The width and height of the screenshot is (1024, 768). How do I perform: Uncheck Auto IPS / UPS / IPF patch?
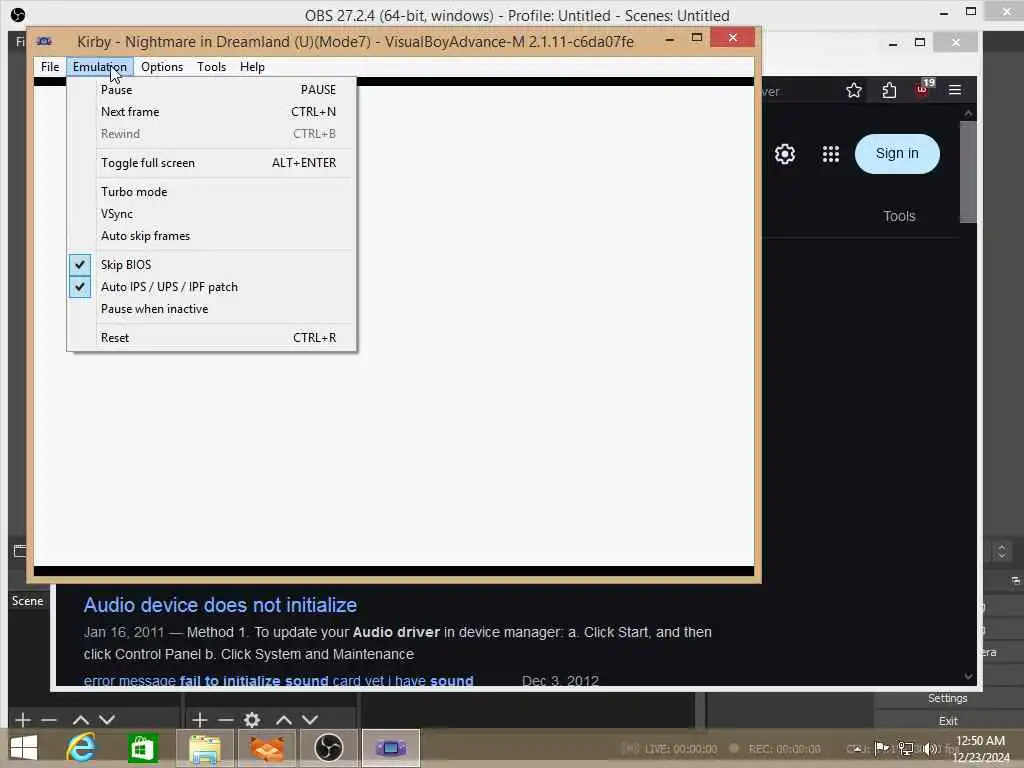tap(212, 287)
